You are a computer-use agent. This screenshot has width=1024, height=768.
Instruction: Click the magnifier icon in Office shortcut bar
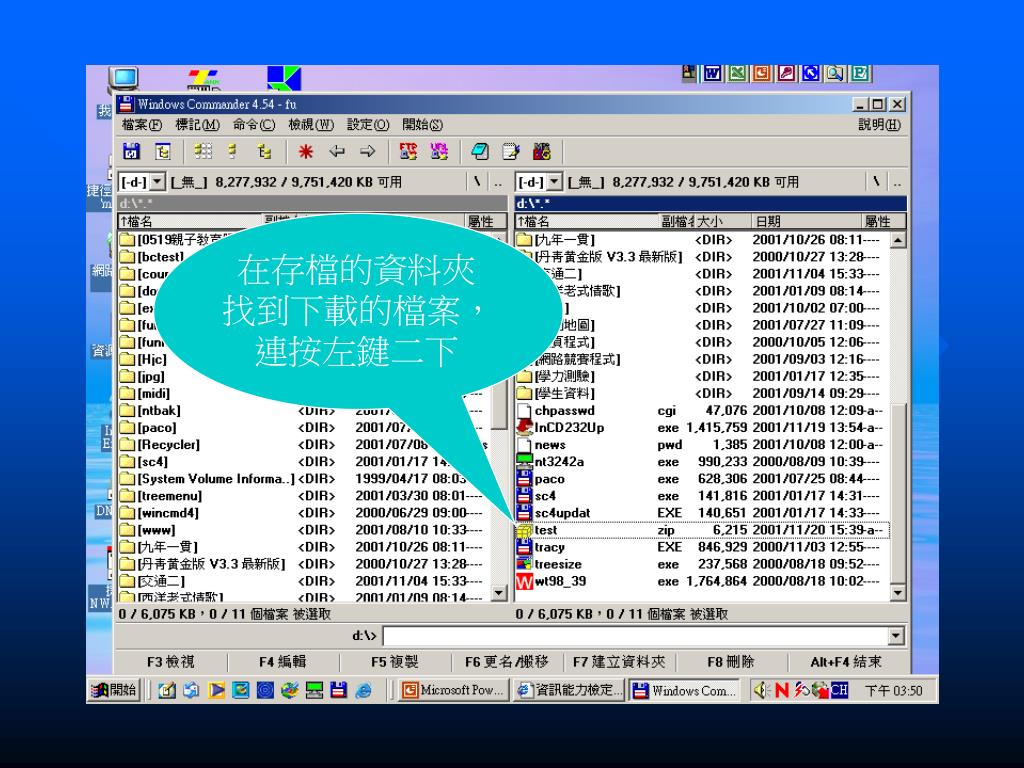(x=835, y=73)
